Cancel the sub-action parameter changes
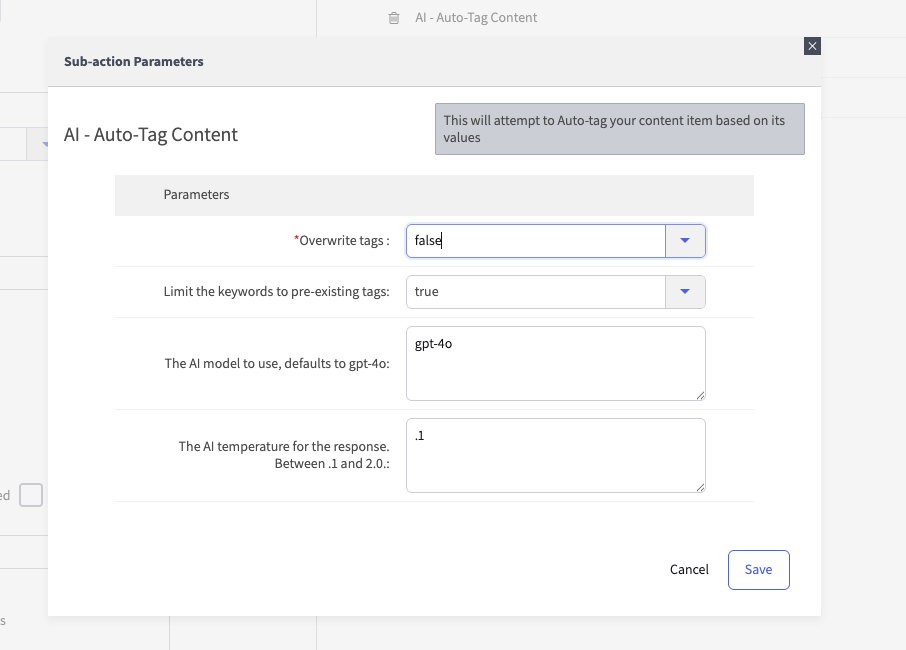 pyautogui.click(x=689, y=570)
